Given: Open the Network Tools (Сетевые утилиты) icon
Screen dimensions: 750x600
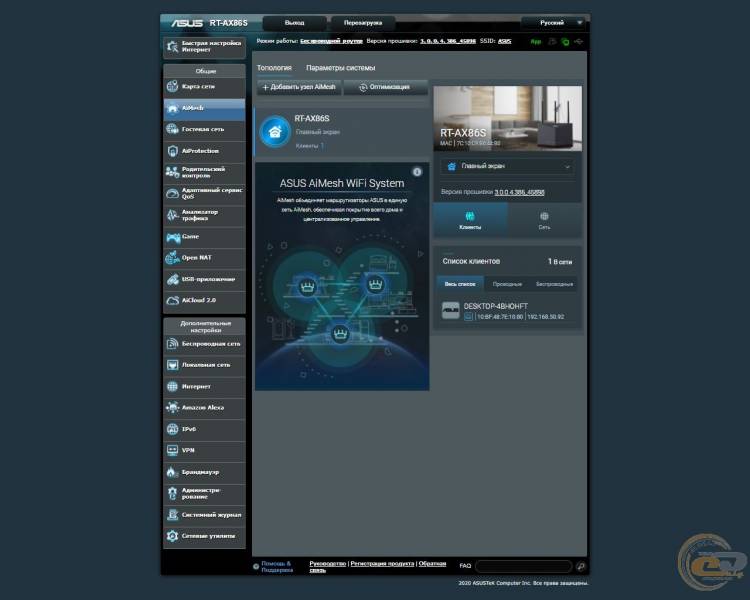Looking at the screenshot, I should pos(172,536).
